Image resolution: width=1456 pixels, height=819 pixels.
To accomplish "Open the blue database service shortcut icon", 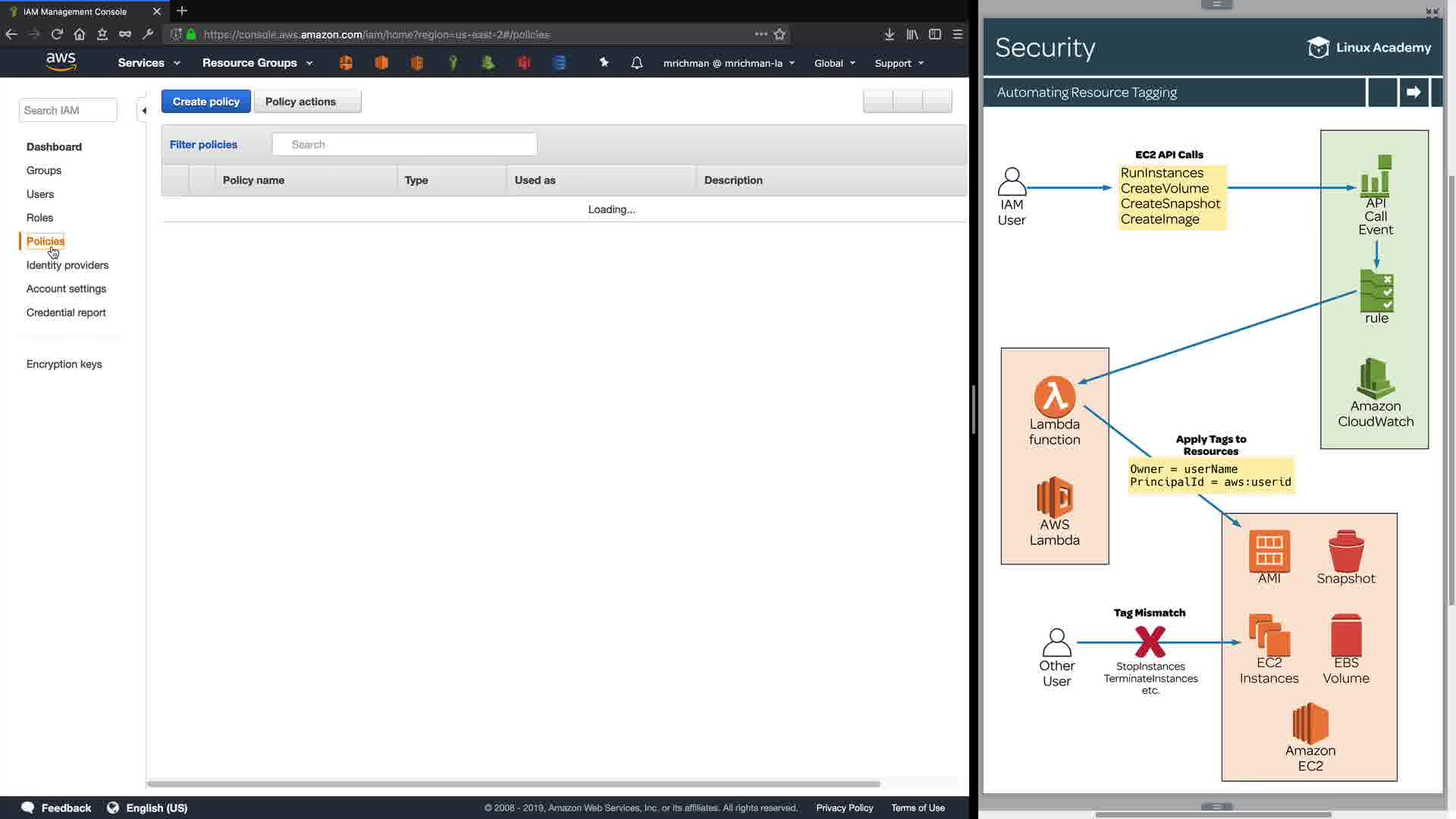I will [x=560, y=63].
